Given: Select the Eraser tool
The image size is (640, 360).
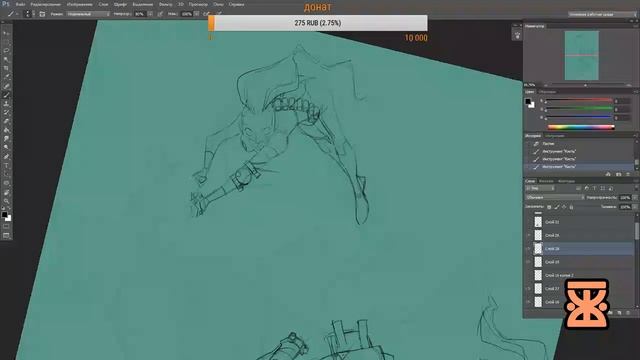Looking at the screenshot, I should pyautogui.click(x=6, y=121).
